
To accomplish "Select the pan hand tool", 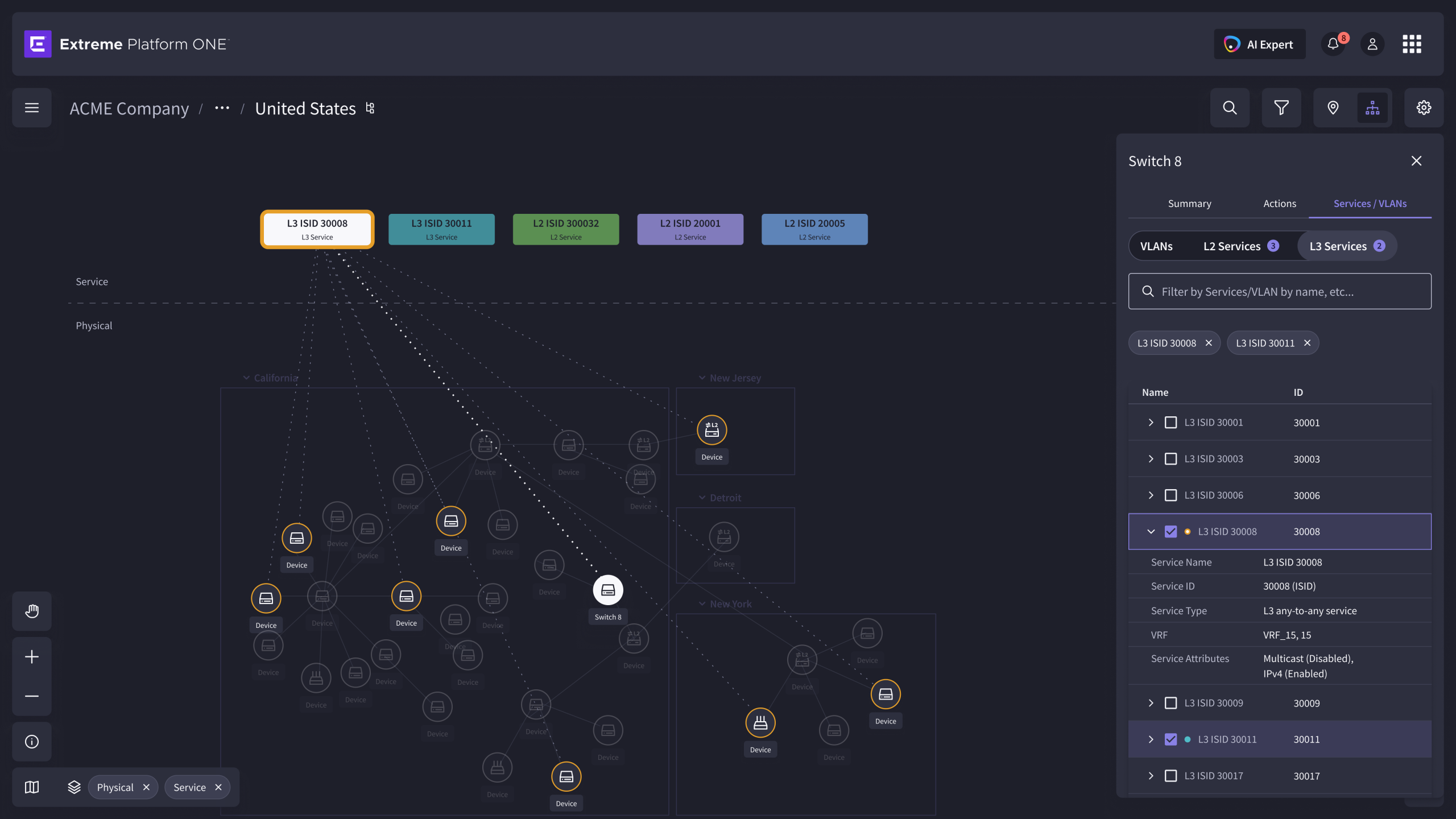I will tap(32, 611).
